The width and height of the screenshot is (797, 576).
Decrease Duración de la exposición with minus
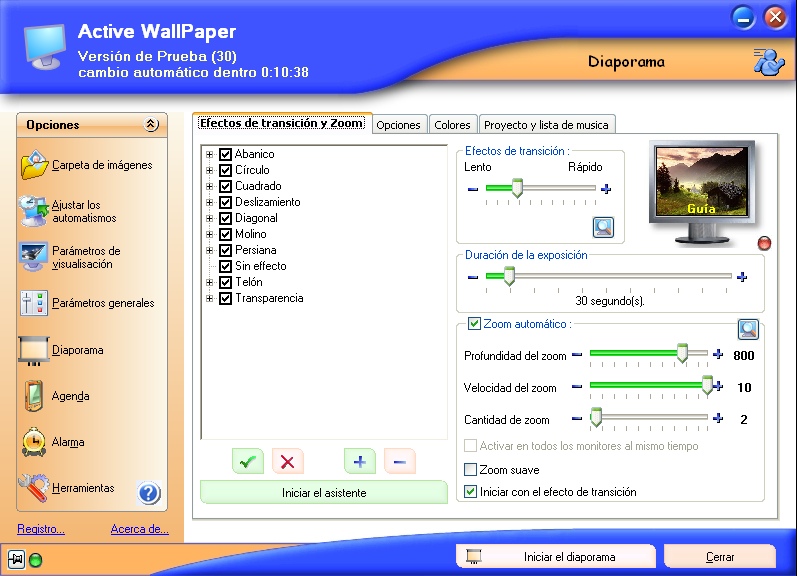click(473, 277)
